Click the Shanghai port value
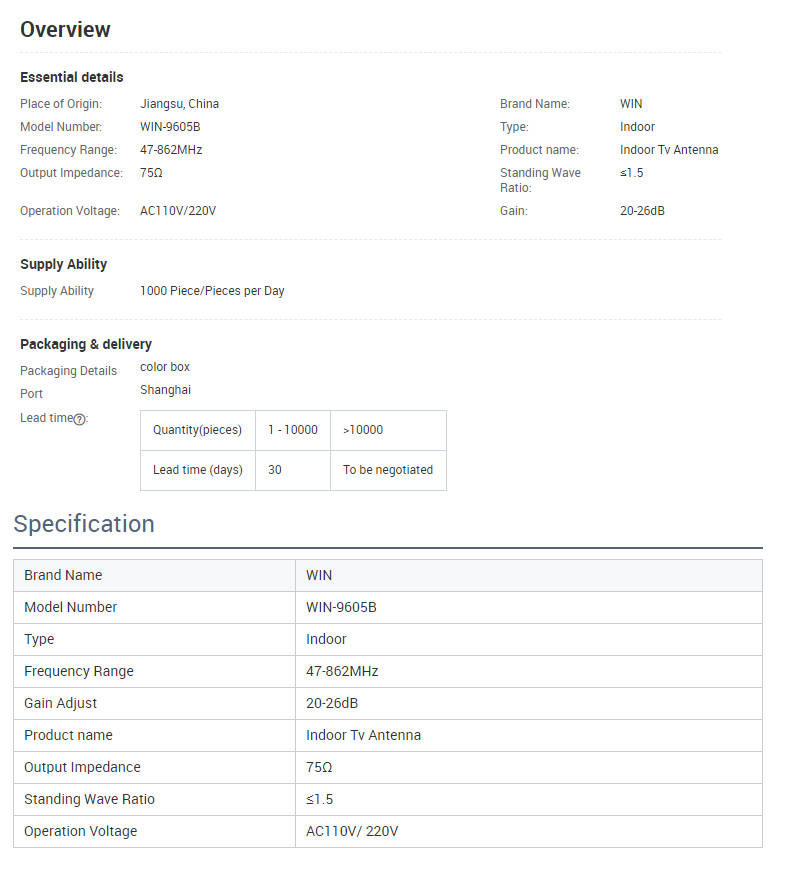This screenshot has width=800, height=880. 165,390
